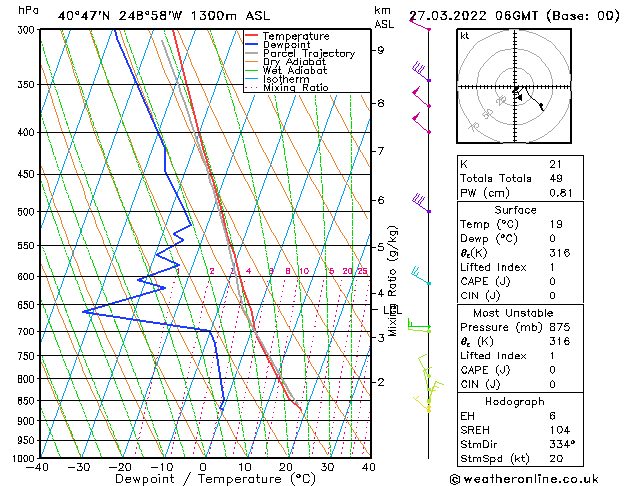This screenshot has width=629, height=486.
Task: Click the '500' pressure axis label
Action: [x=28, y=212]
